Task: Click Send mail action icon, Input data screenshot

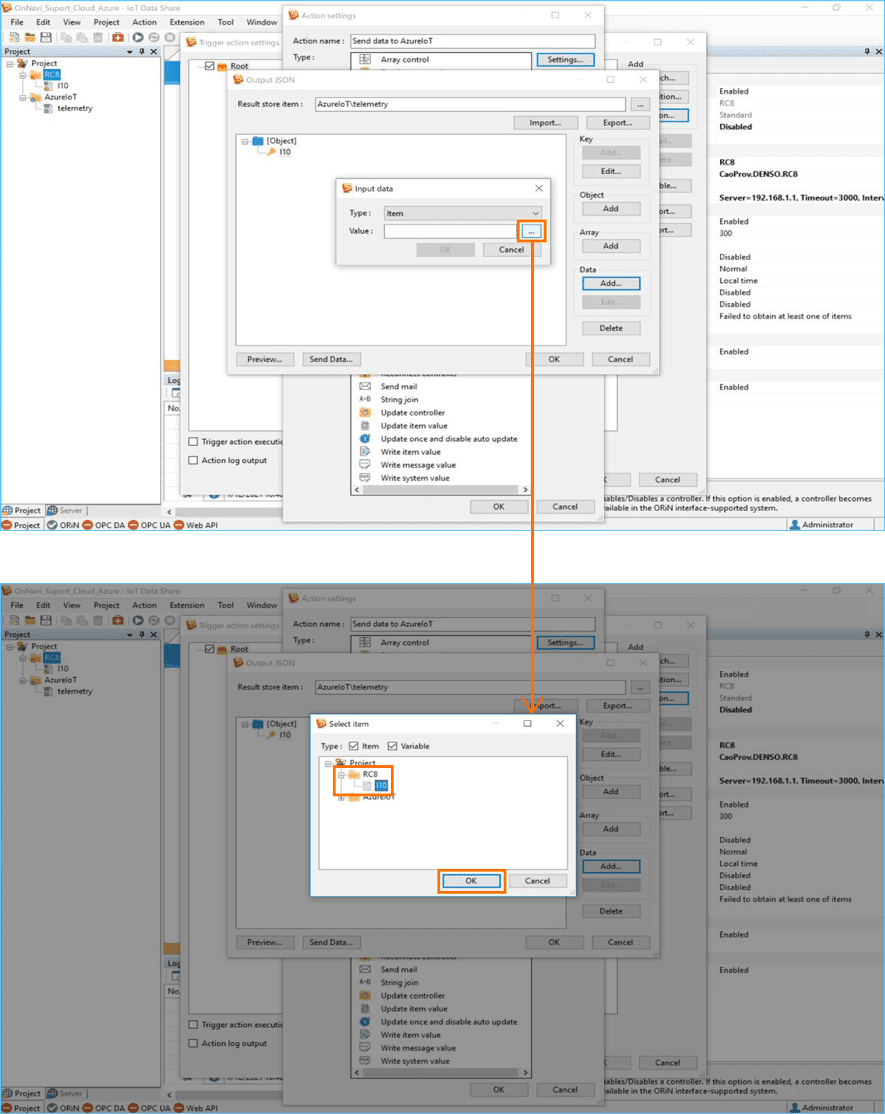Action: click(365, 386)
